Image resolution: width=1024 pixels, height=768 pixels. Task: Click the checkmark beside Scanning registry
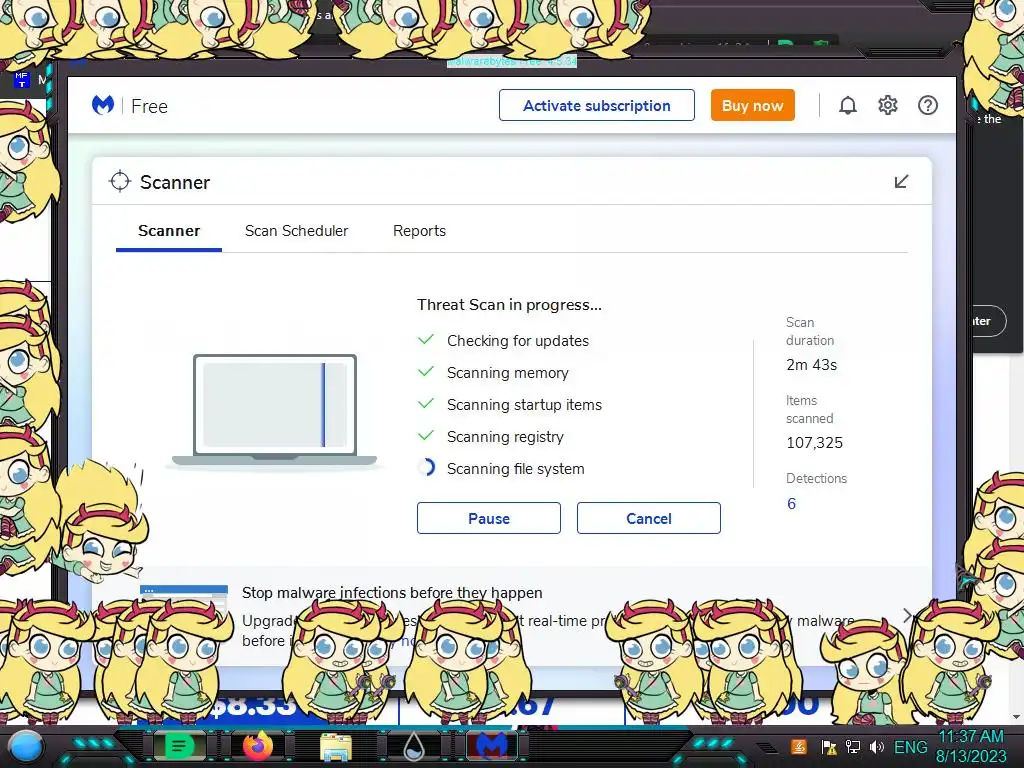(x=426, y=436)
